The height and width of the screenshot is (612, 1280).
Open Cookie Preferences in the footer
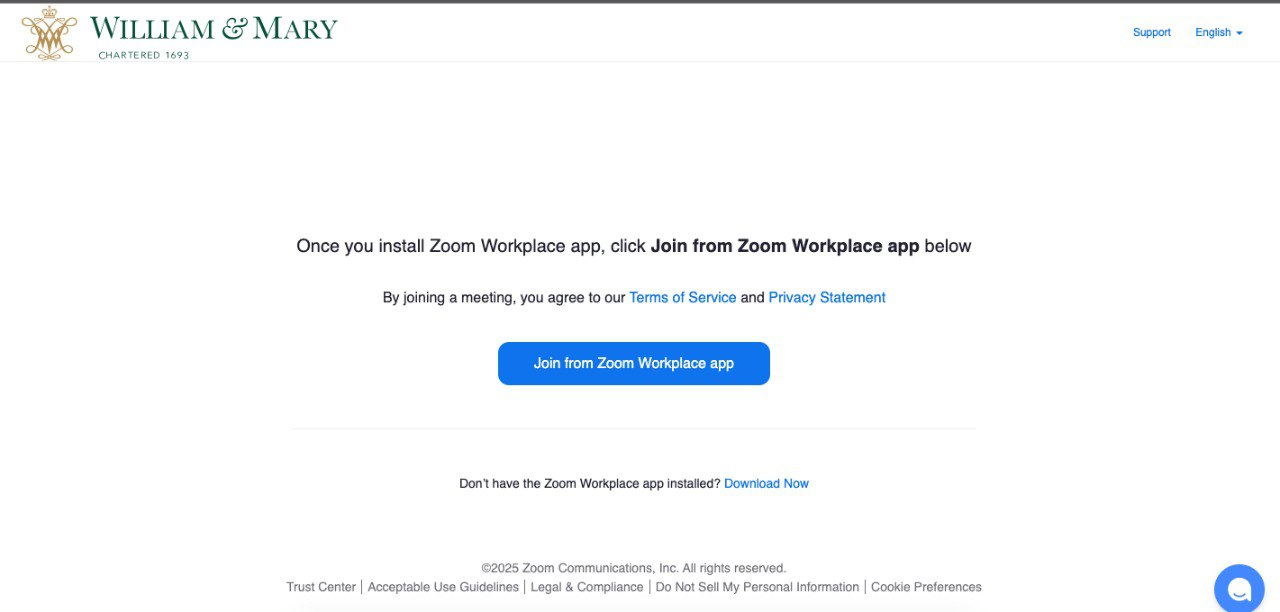(926, 588)
